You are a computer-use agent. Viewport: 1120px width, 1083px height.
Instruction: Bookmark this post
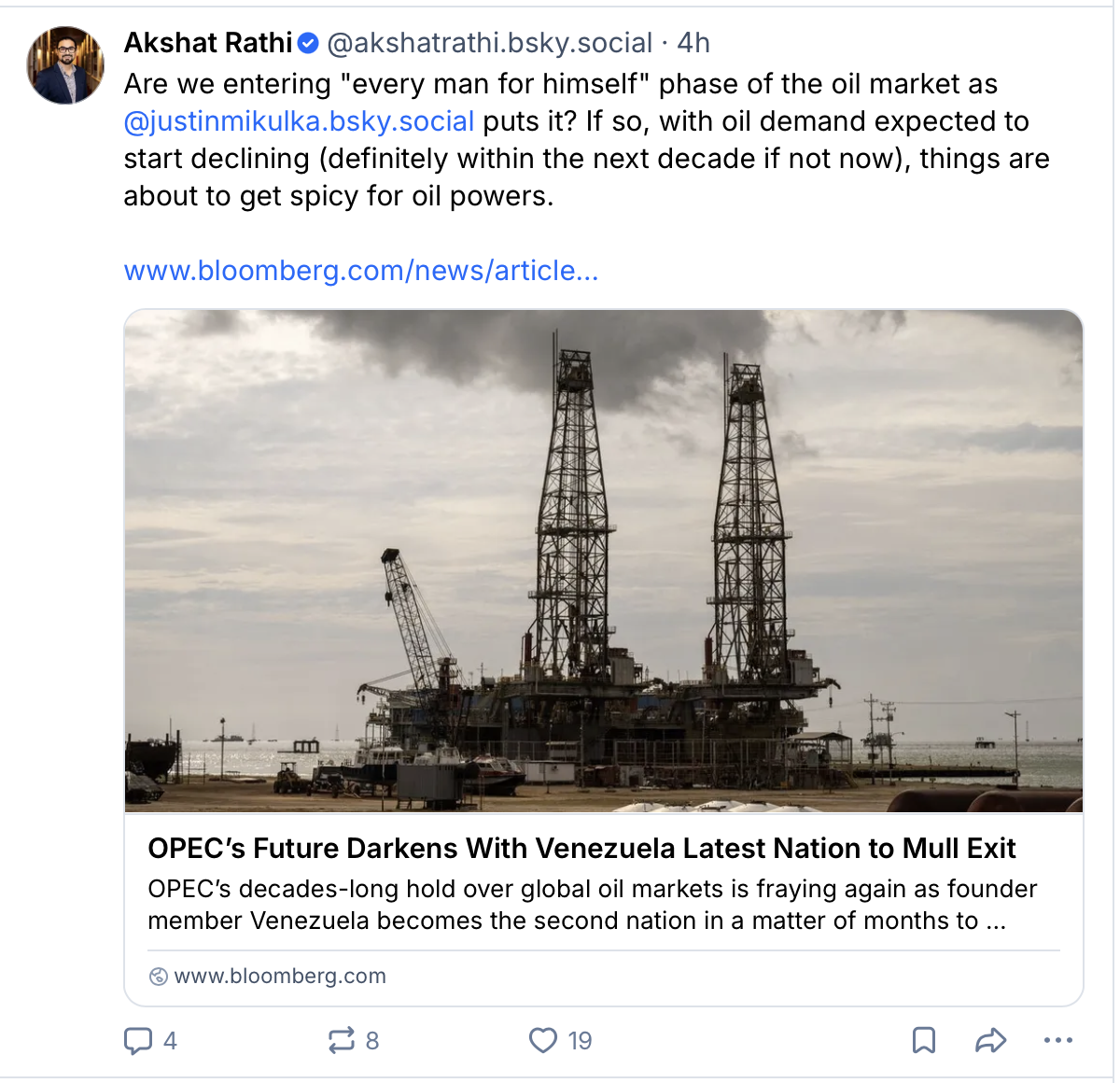click(x=924, y=1040)
